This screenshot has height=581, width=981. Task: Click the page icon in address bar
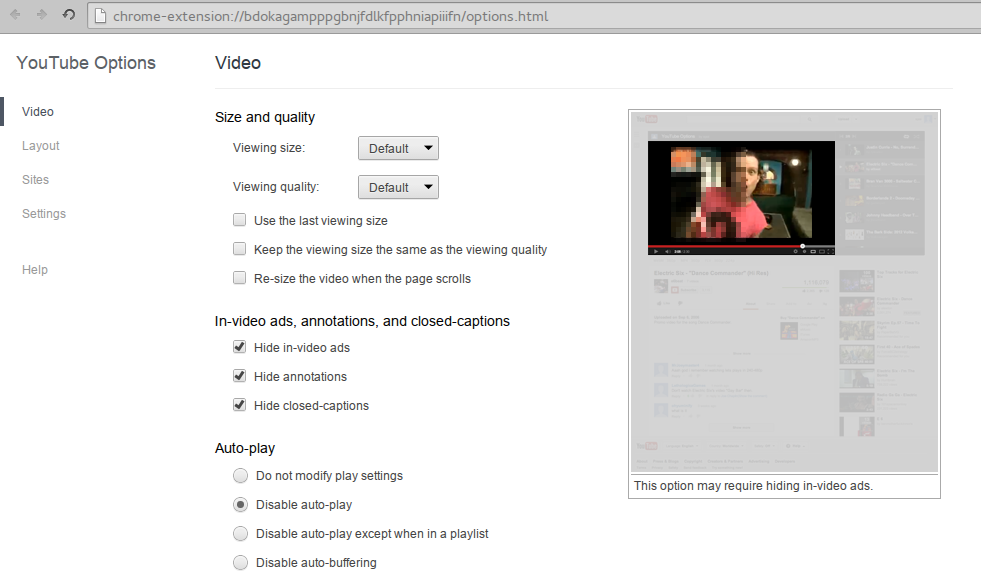(x=101, y=17)
